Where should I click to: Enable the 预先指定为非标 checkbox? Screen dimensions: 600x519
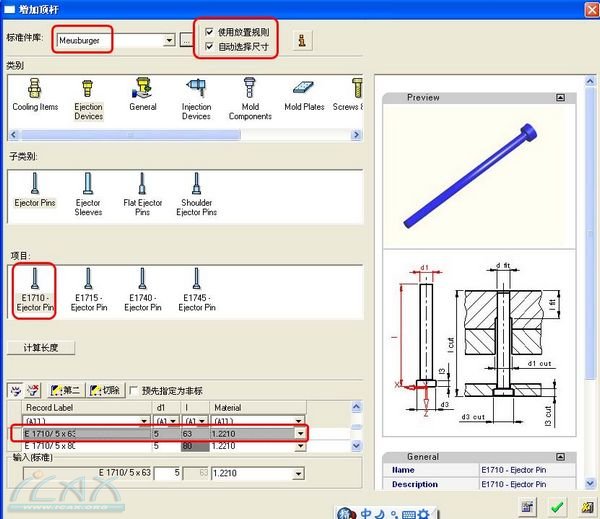pyautogui.click(x=135, y=391)
